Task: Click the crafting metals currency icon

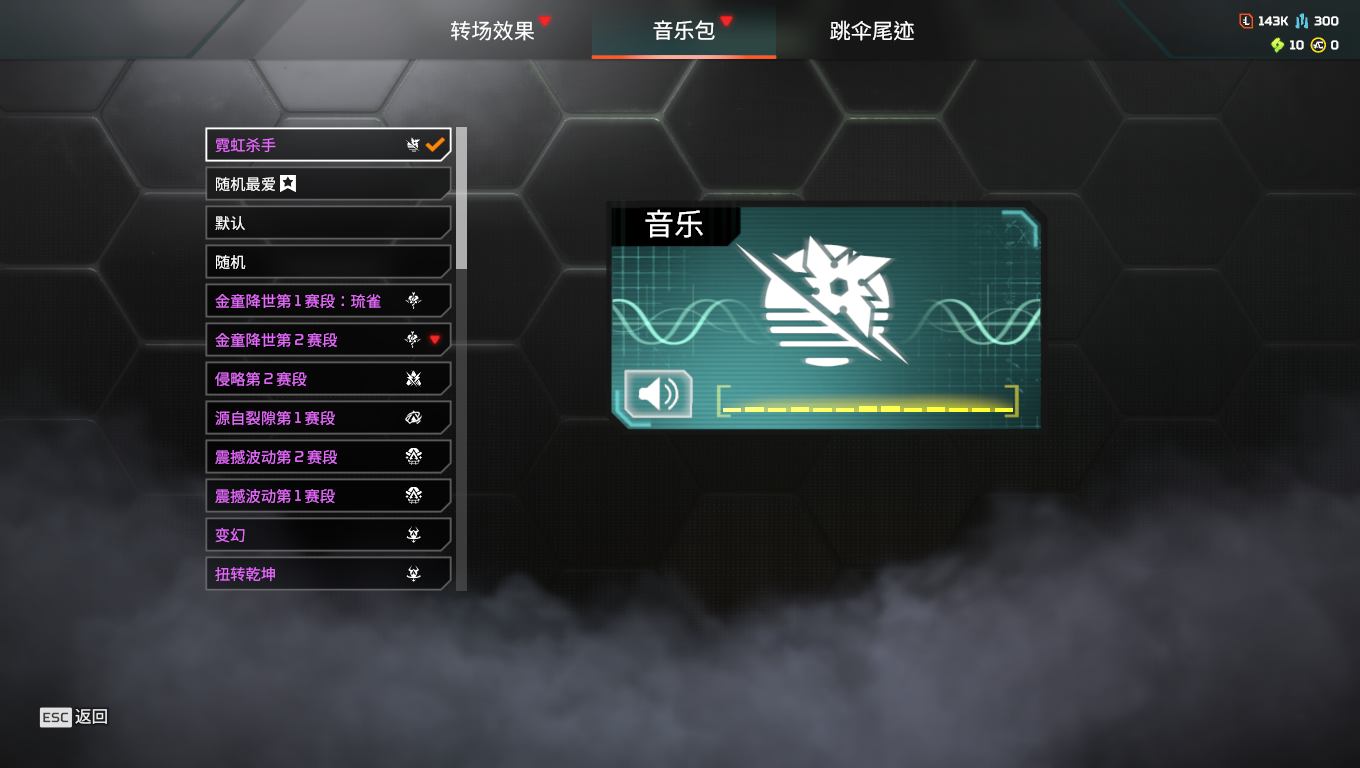Action: [x=1301, y=21]
